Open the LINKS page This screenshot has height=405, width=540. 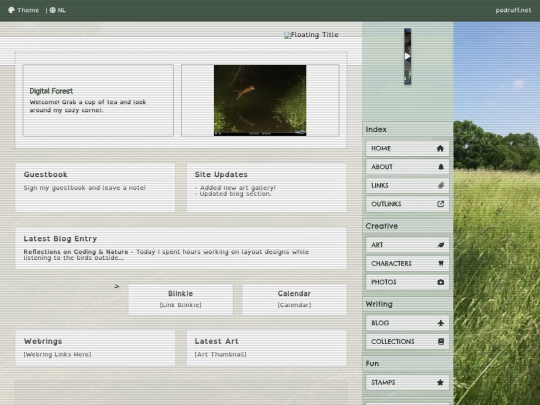[407, 186]
